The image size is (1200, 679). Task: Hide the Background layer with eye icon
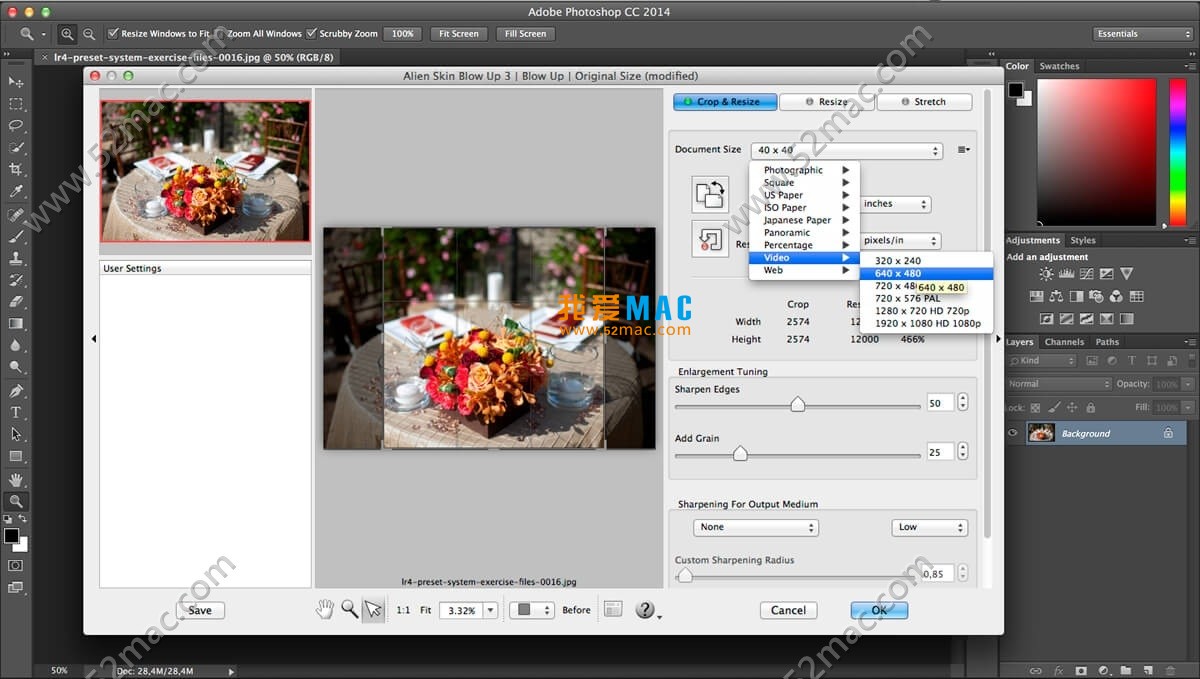click(x=1013, y=433)
